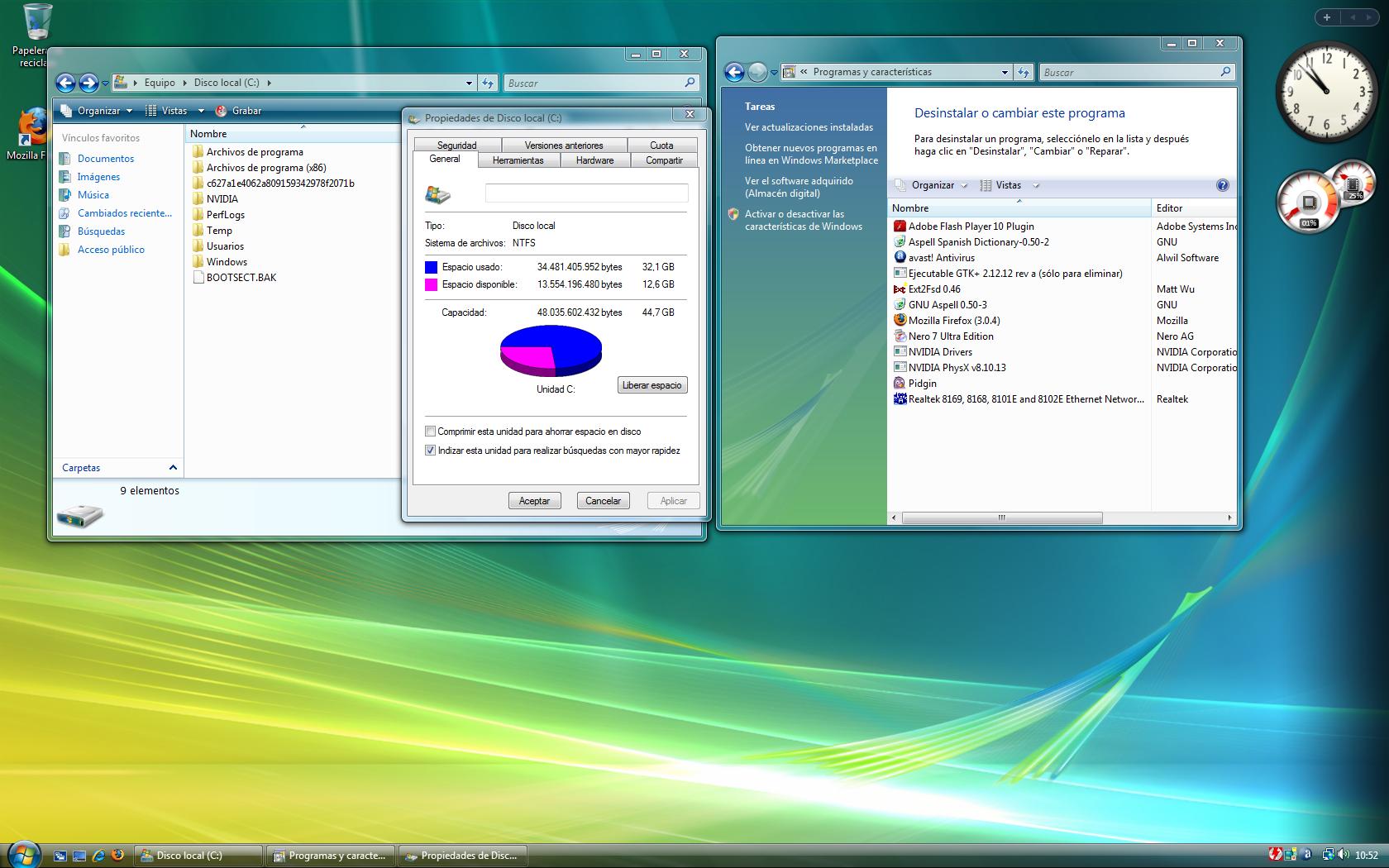Click magenta Espacio disponible color swatch
Screen dimensions: 1389x868
[x=431, y=284]
